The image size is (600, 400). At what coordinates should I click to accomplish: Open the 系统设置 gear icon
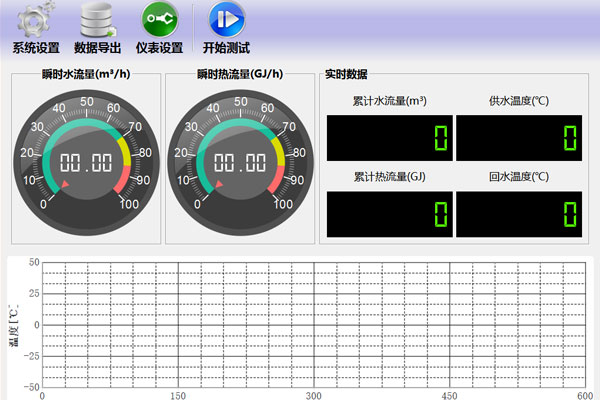pos(35,19)
